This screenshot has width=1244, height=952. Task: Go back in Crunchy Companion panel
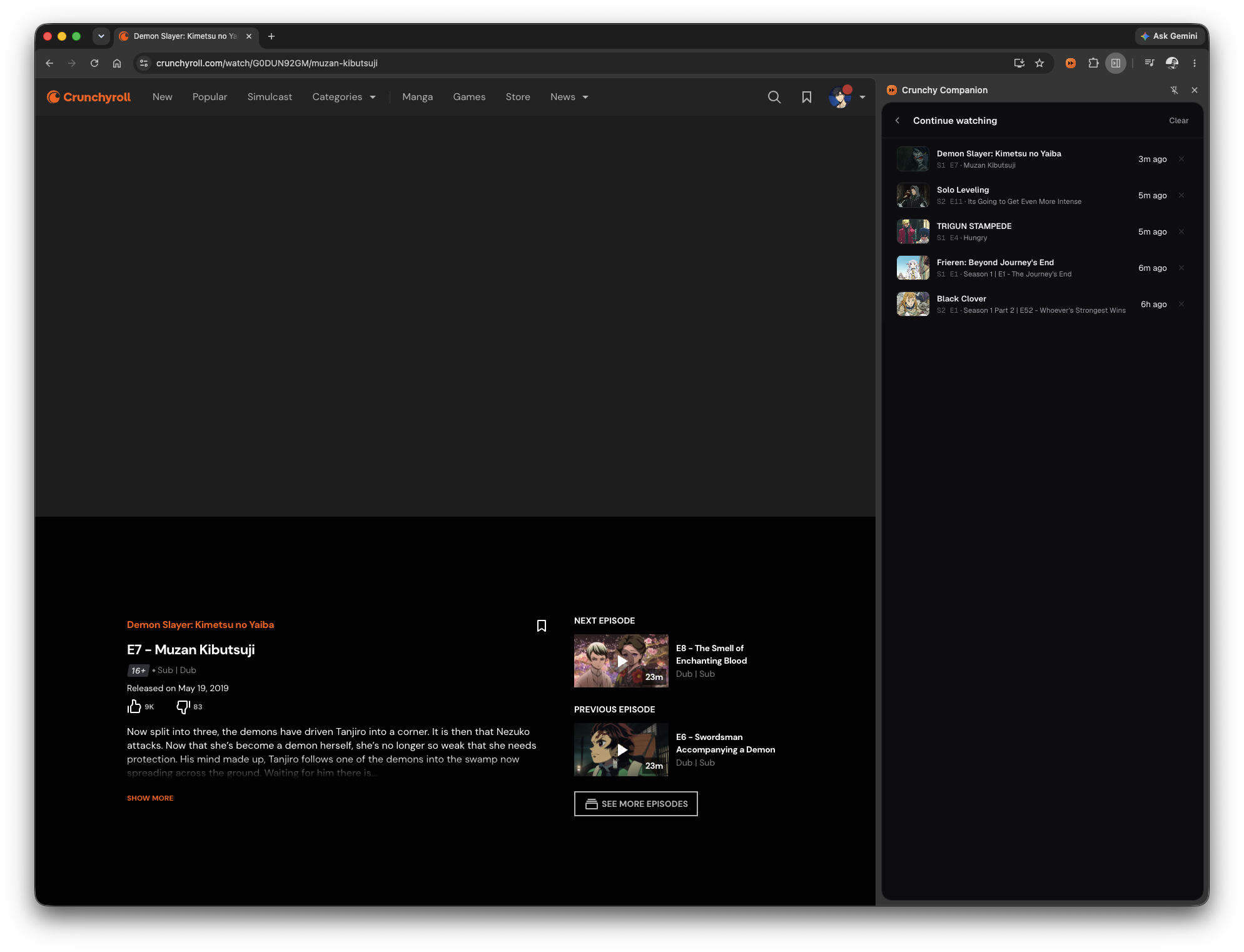pos(898,121)
